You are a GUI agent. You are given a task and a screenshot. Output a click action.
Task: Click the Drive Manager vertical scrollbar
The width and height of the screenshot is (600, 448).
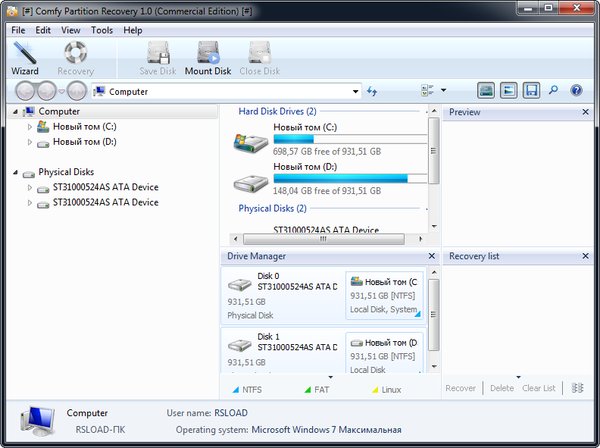[x=434, y=314]
